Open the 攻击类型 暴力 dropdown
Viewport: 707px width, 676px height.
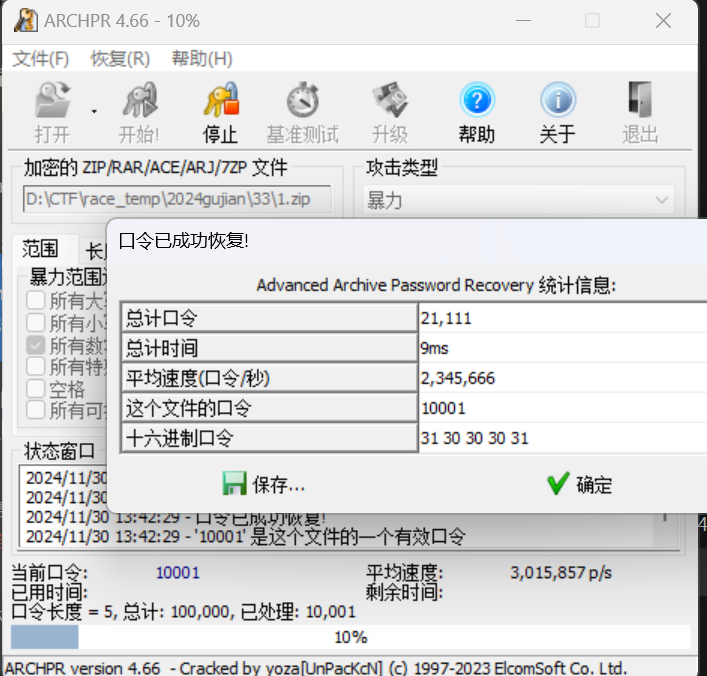[519, 200]
